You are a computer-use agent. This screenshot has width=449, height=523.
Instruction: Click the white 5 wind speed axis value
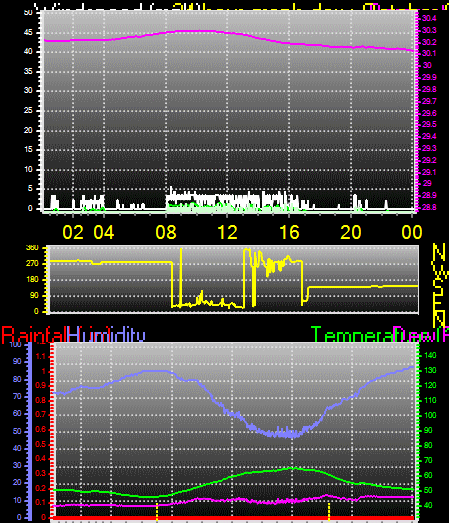tap(30, 188)
